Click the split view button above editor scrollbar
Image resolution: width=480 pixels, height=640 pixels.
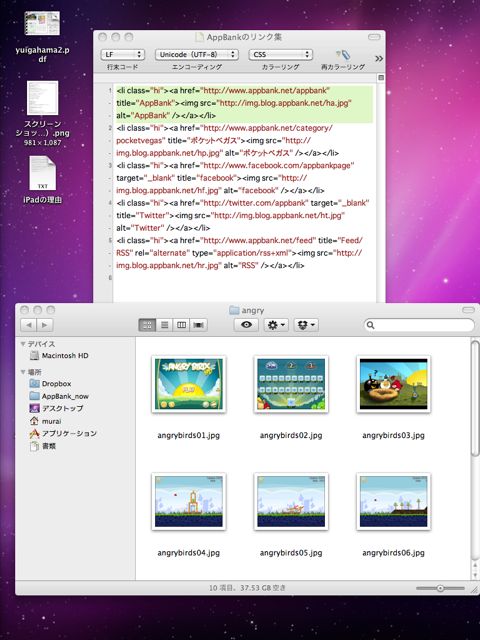pos(381,78)
